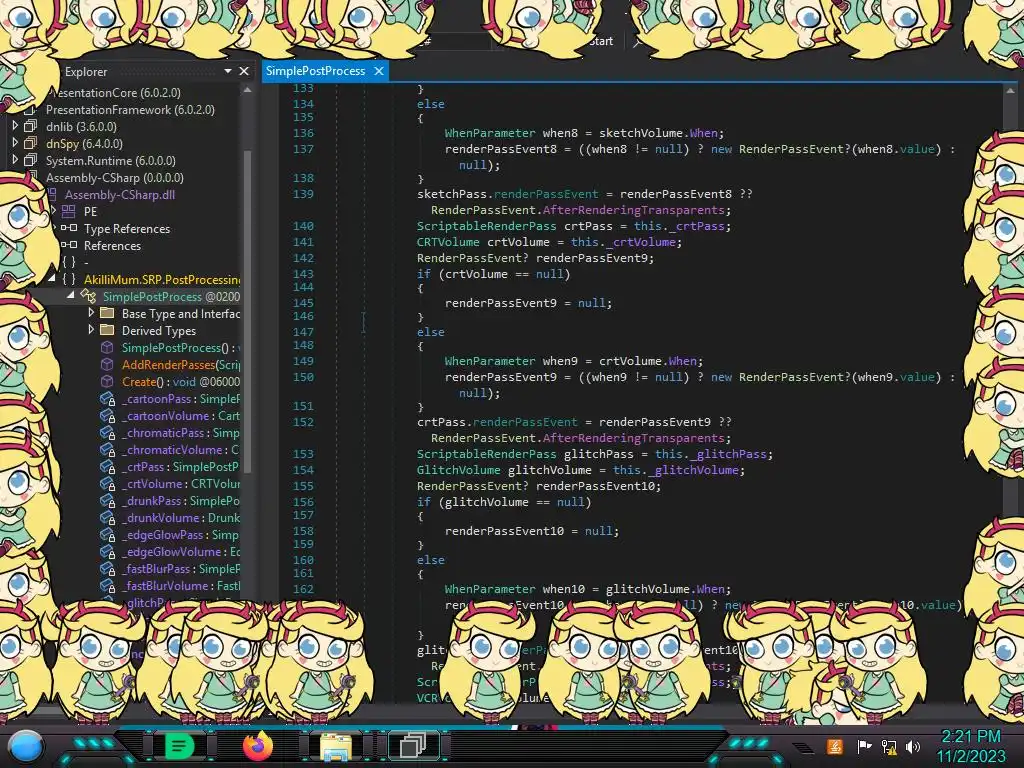Click the _glitchPass field reference on line 153
Viewport: 1024px width, 768px height.
(729, 454)
